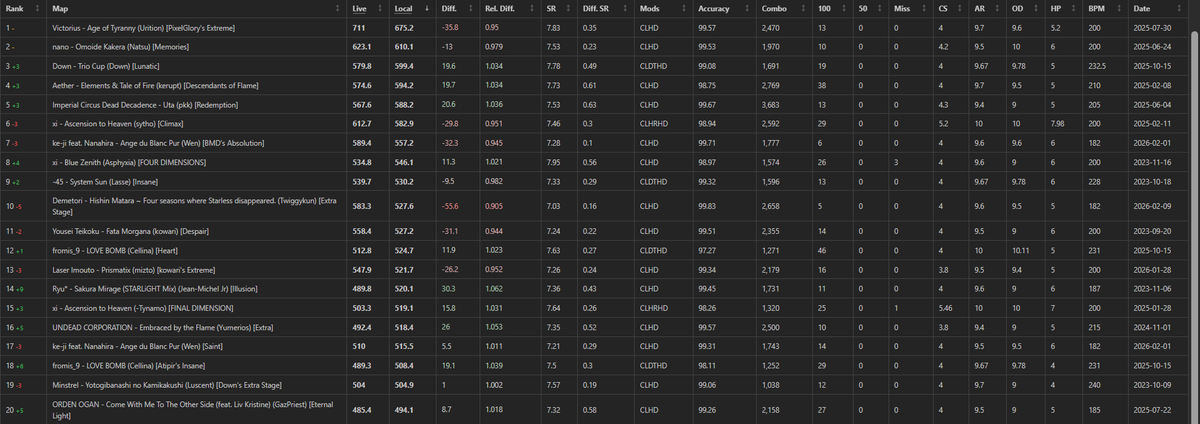Sort by the 50 count column icon
This screenshot has width=1200, height=424.
click(882, 10)
